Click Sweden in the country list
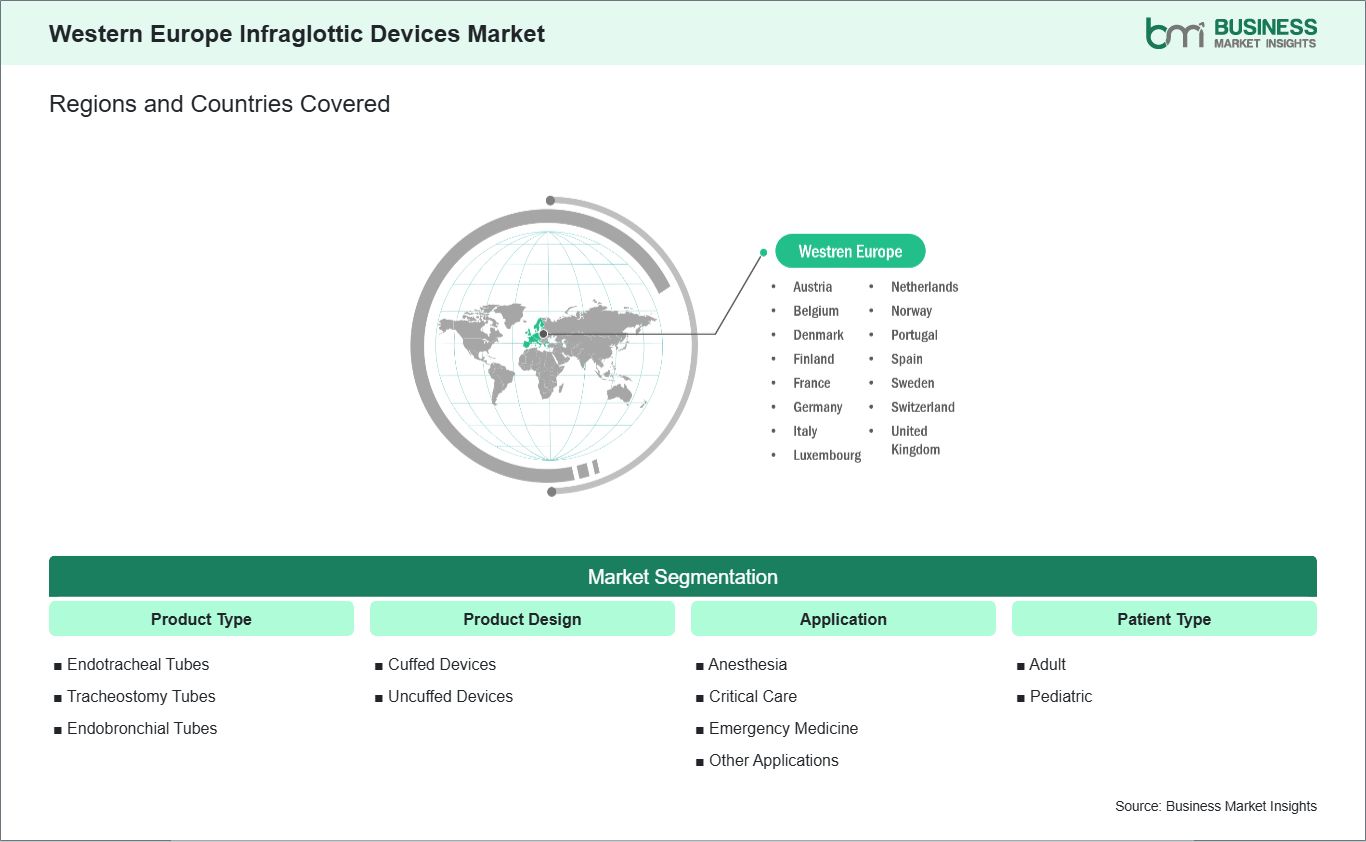 click(912, 383)
